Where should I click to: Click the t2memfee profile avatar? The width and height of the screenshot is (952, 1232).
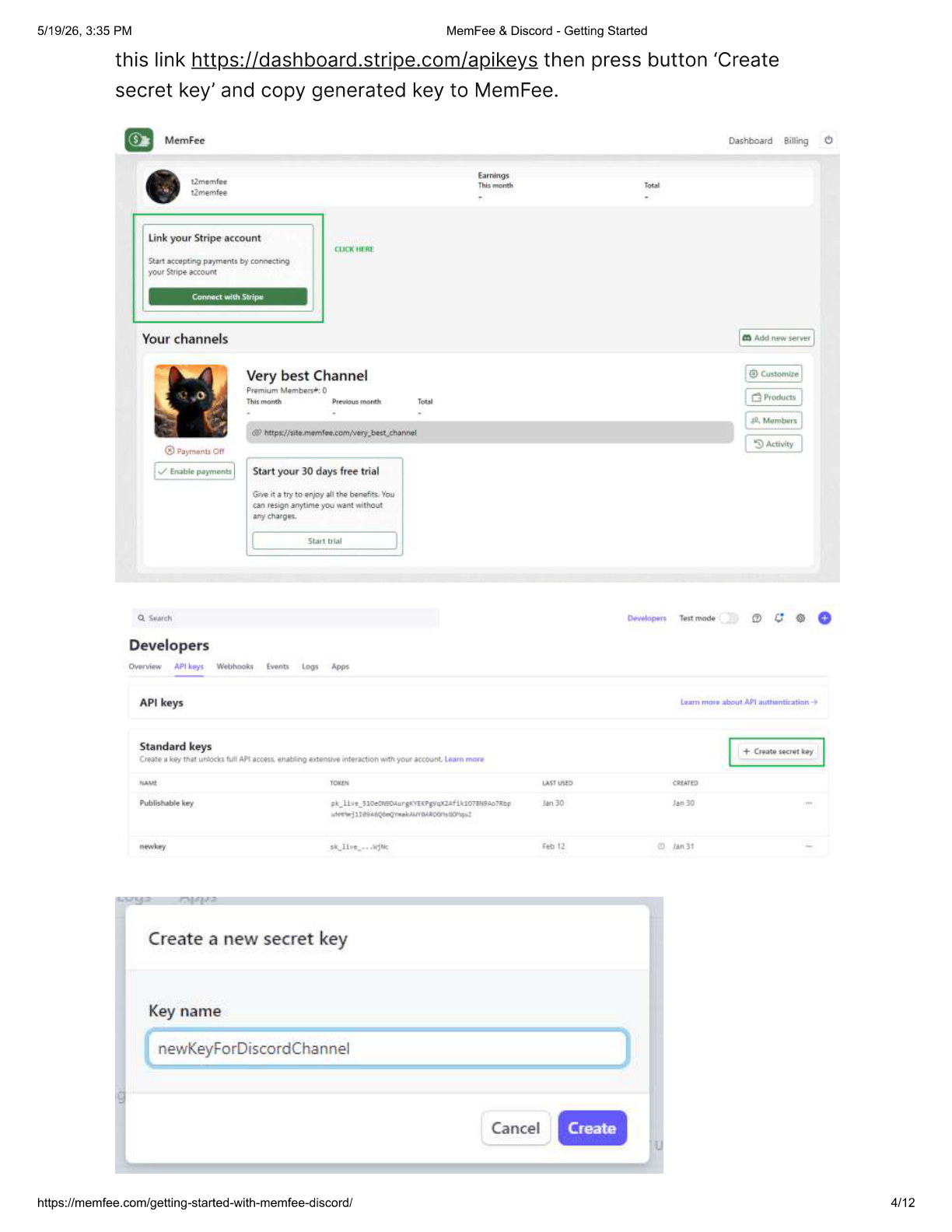pyautogui.click(x=163, y=187)
